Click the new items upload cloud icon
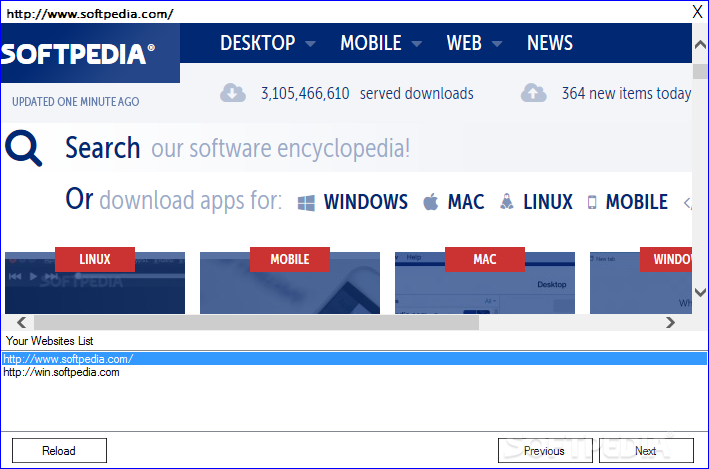Image resolution: width=709 pixels, height=469 pixels. pos(534,93)
